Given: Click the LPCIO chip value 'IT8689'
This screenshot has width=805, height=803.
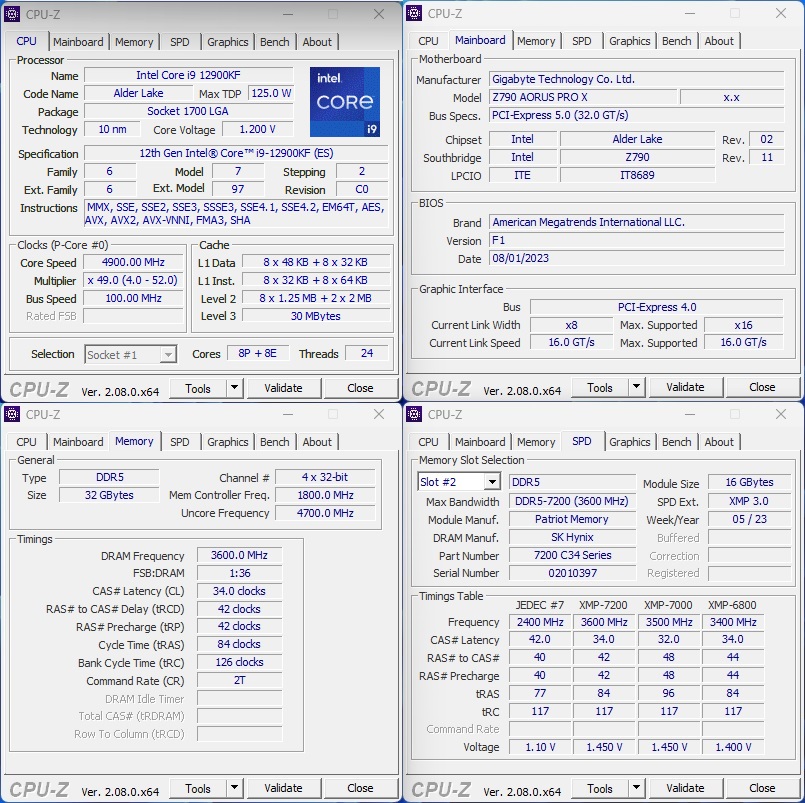Looking at the screenshot, I should [x=637, y=175].
